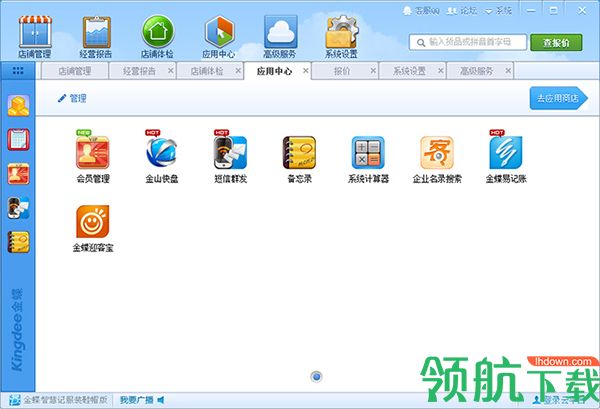Click the 去应用商店 arrow button
Screen dimensions: 600x409
(x=559, y=98)
